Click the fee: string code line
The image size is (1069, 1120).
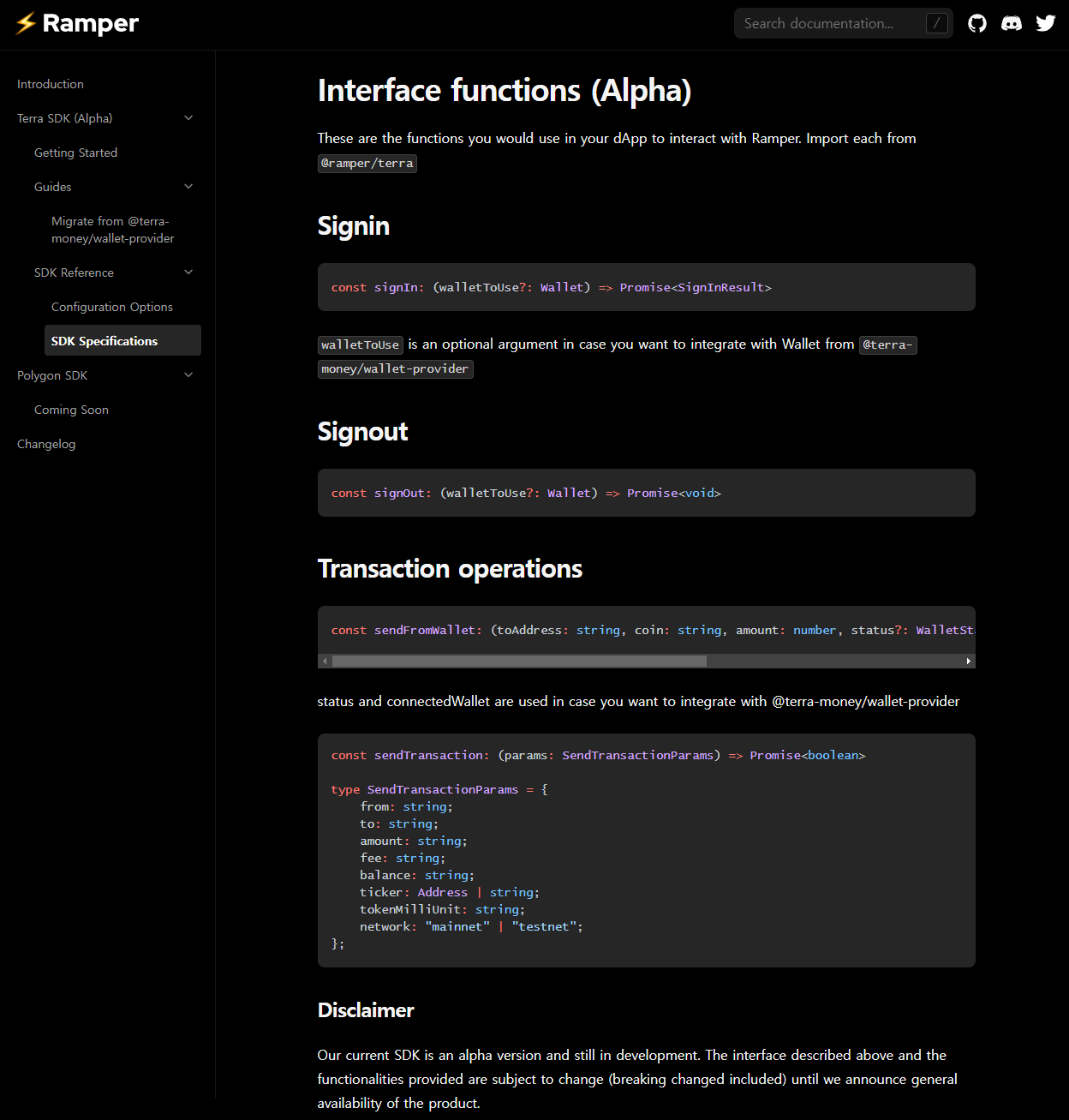point(403,858)
